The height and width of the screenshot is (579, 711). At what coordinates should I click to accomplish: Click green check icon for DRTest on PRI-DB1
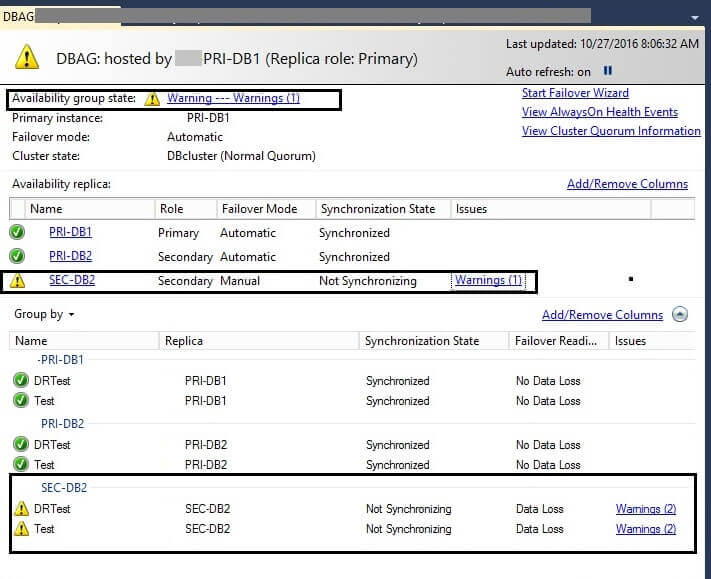20,381
